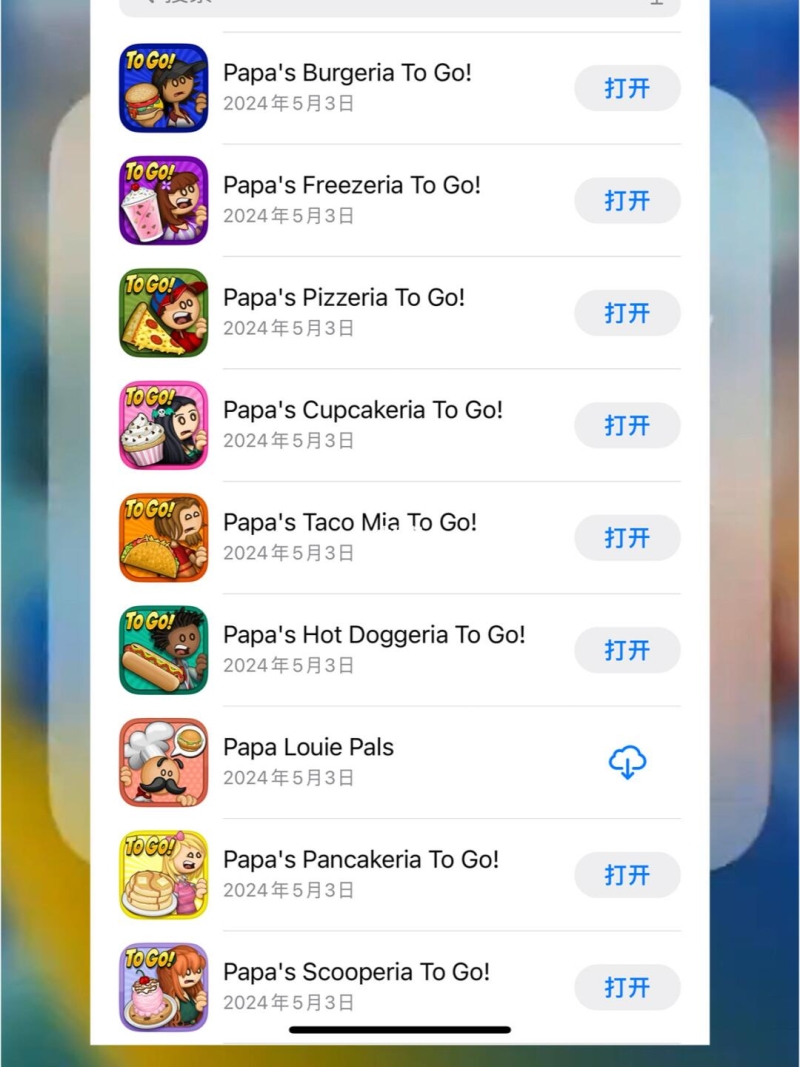800x1067 pixels.
Task: Open Papa's Burgeria To Go! with 打开 button
Action: coord(627,88)
